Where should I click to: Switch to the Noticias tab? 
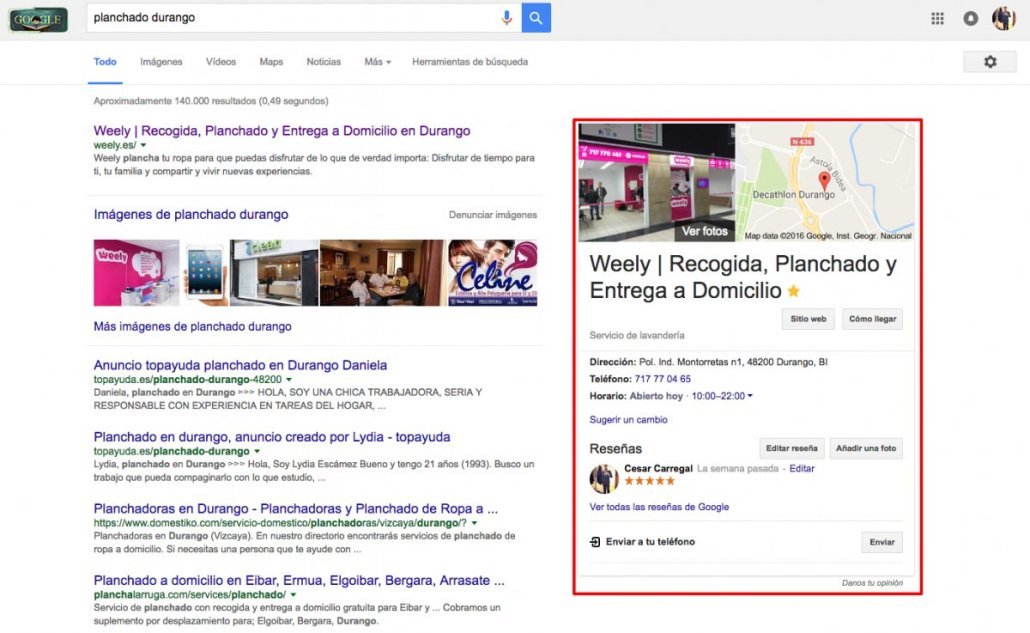(323, 62)
